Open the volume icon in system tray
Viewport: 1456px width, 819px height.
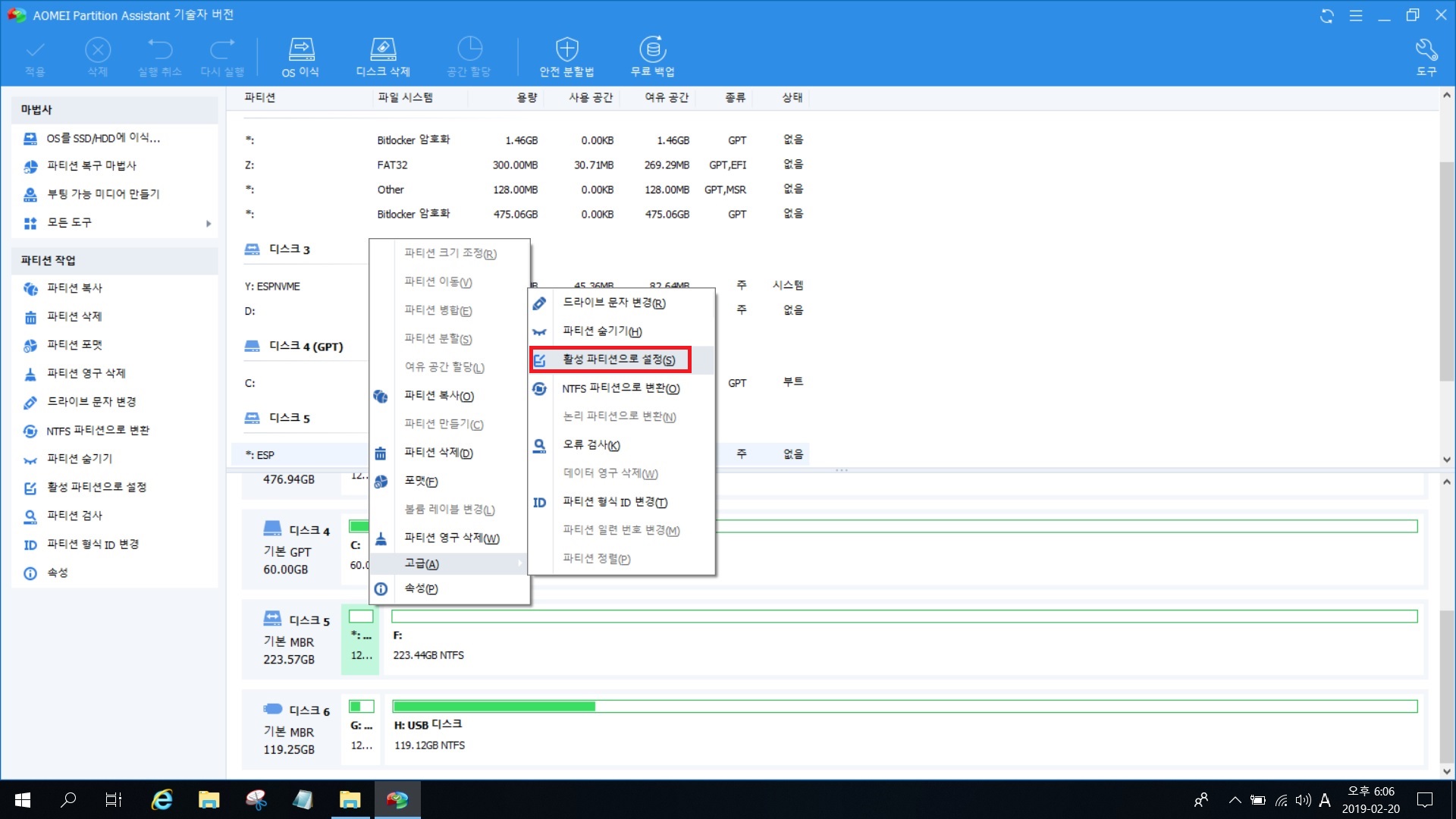pyautogui.click(x=1303, y=800)
